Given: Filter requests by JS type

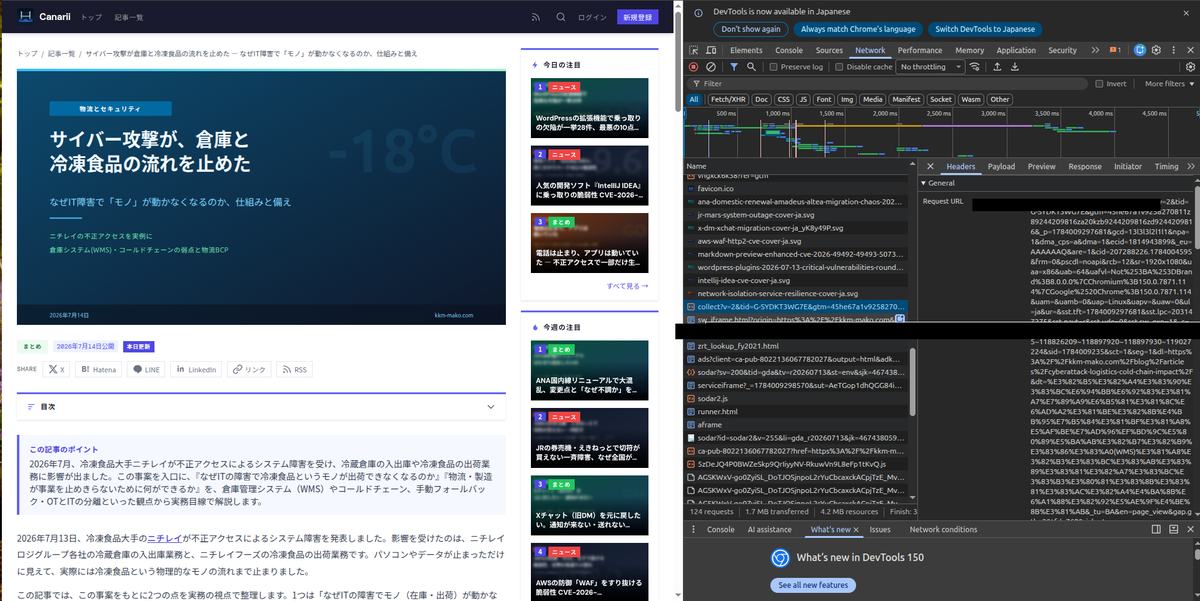Looking at the screenshot, I should pos(802,99).
